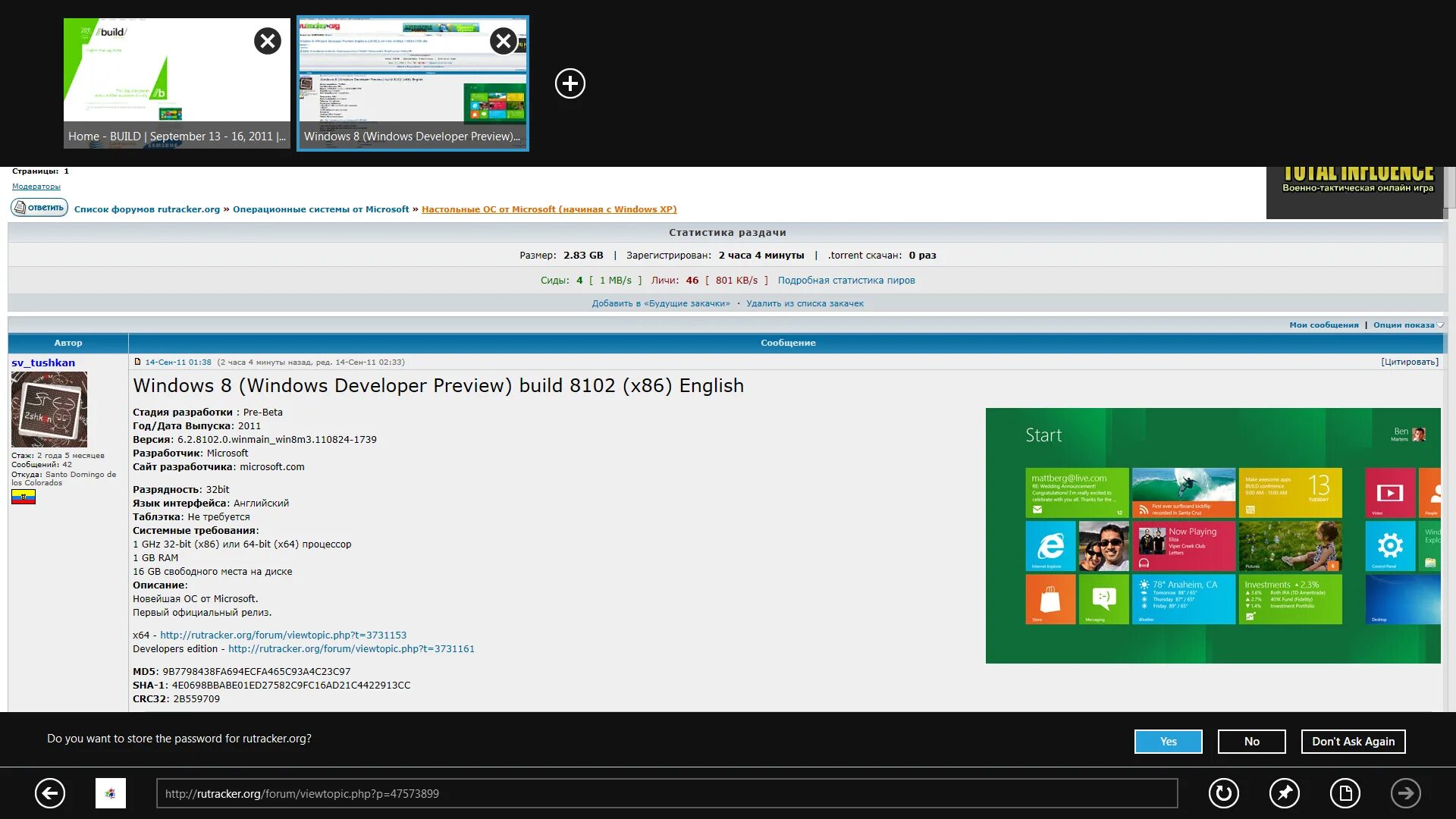Viewport: 1456px width, 819px height.
Task: Click the Total Influence game ad banner
Action: (x=1357, y=193)
